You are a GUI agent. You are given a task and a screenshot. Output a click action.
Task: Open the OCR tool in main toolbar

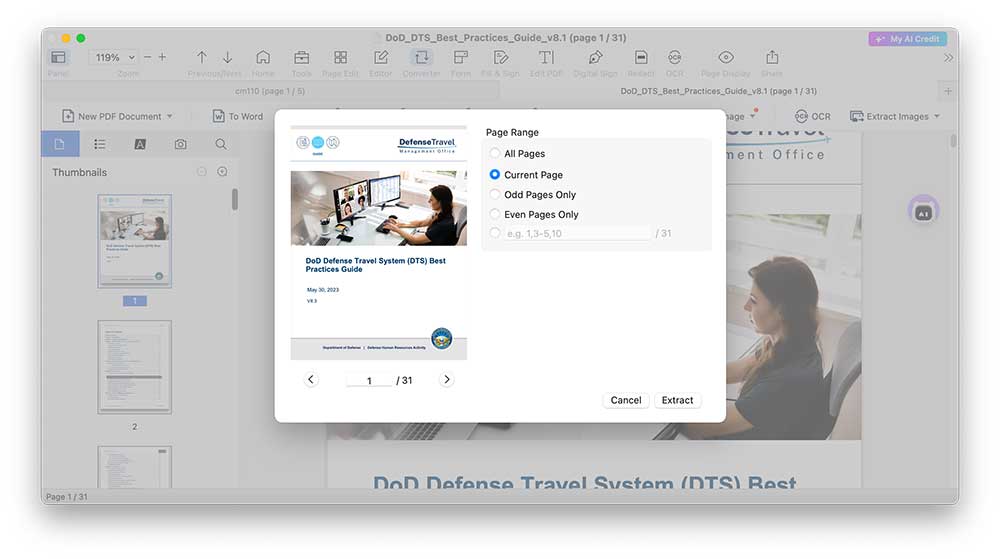675,57
